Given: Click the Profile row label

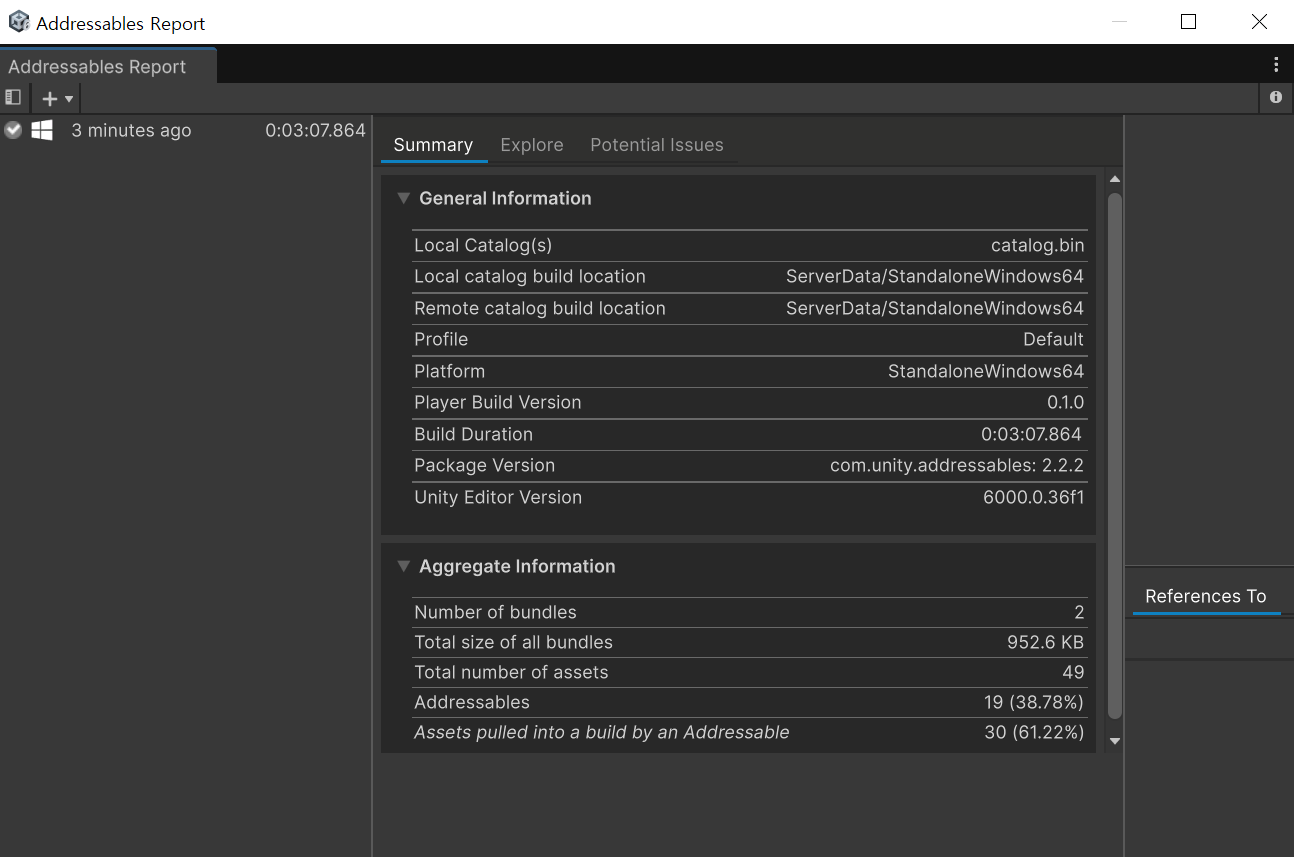Looking at the screenshot, I should (x=441, y=339).
